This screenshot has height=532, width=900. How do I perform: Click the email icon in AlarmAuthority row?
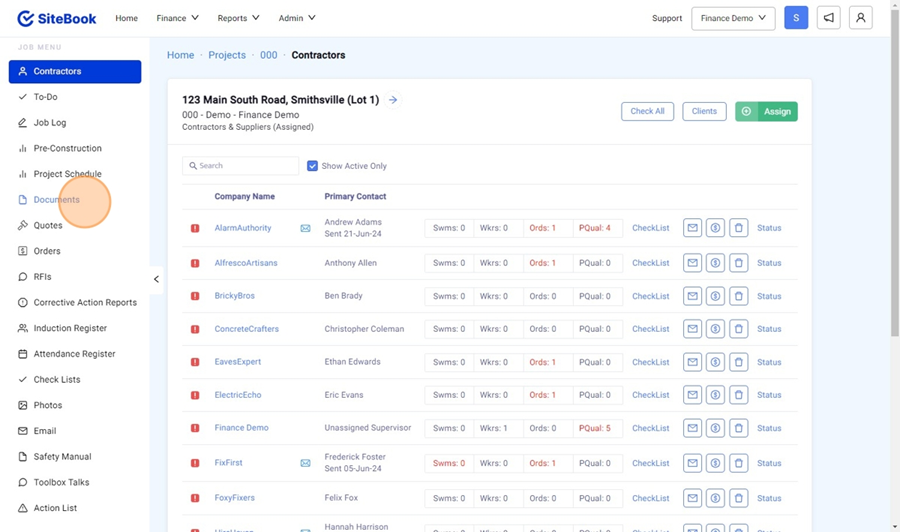[x=692, y=228]
